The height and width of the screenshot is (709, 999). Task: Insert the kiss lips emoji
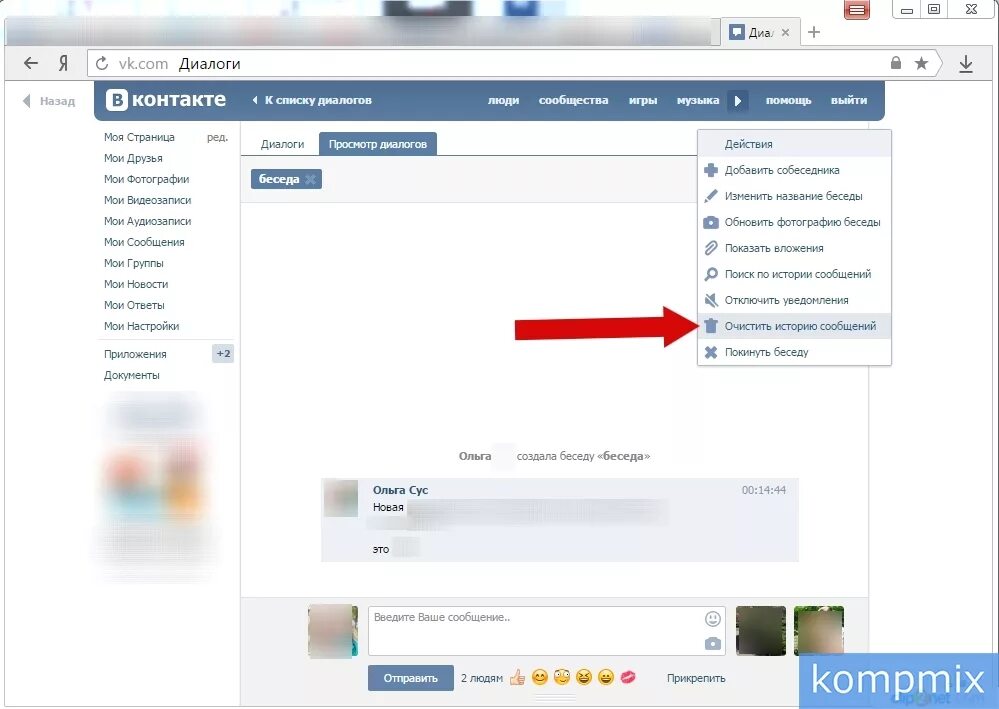628,677
